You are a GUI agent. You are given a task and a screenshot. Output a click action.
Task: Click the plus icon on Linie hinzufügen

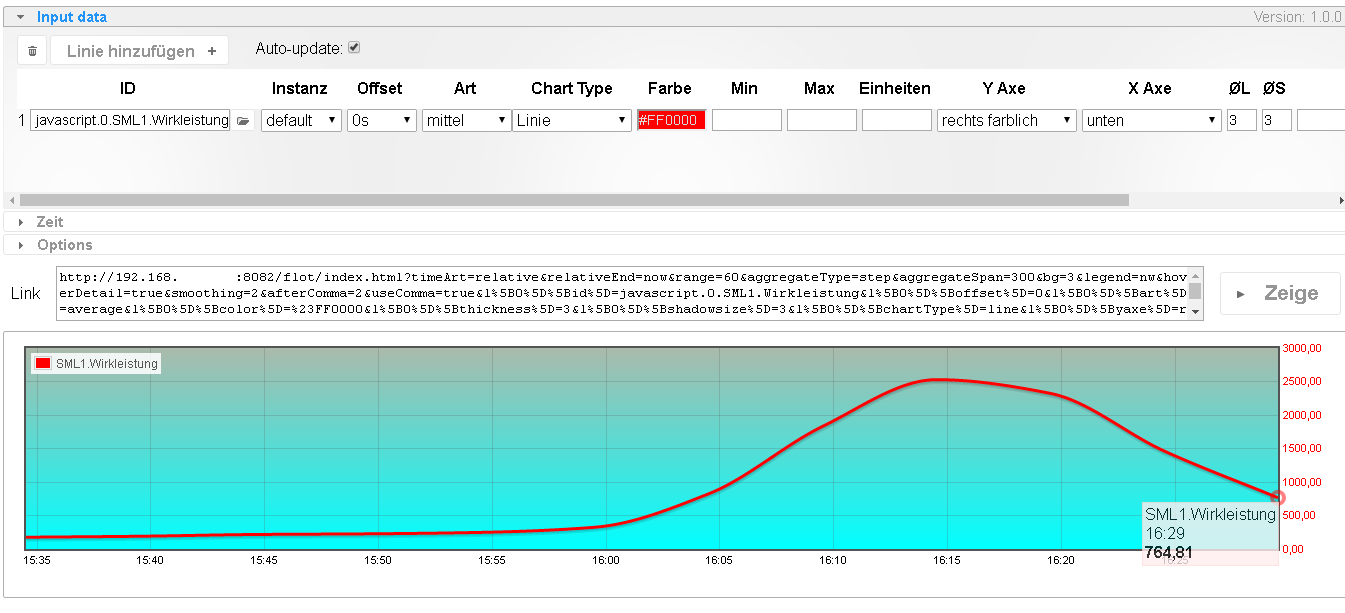211,51
